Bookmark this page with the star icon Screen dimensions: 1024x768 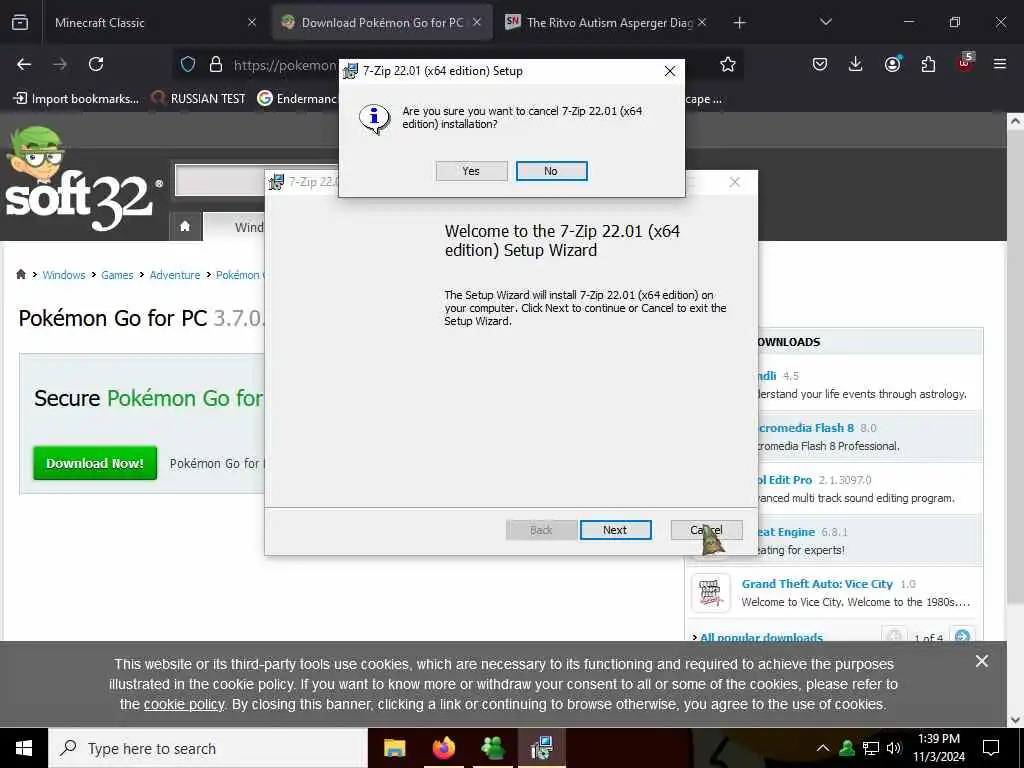728,64
